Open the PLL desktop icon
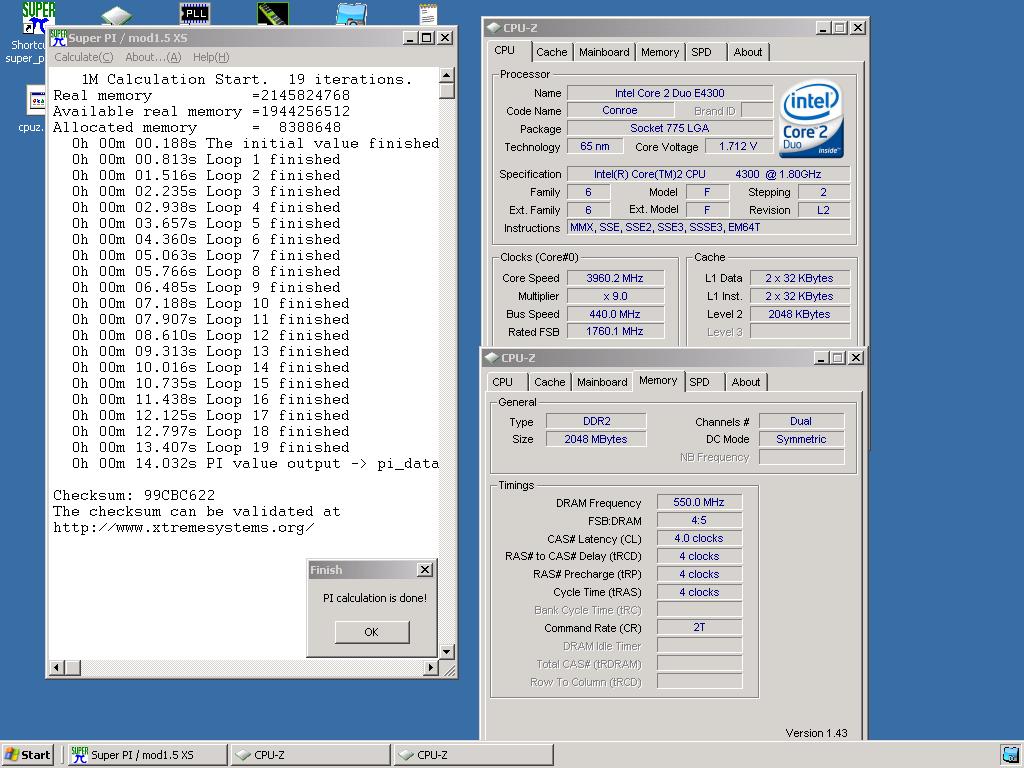The image size is (1024, 768). coord(195,13)
